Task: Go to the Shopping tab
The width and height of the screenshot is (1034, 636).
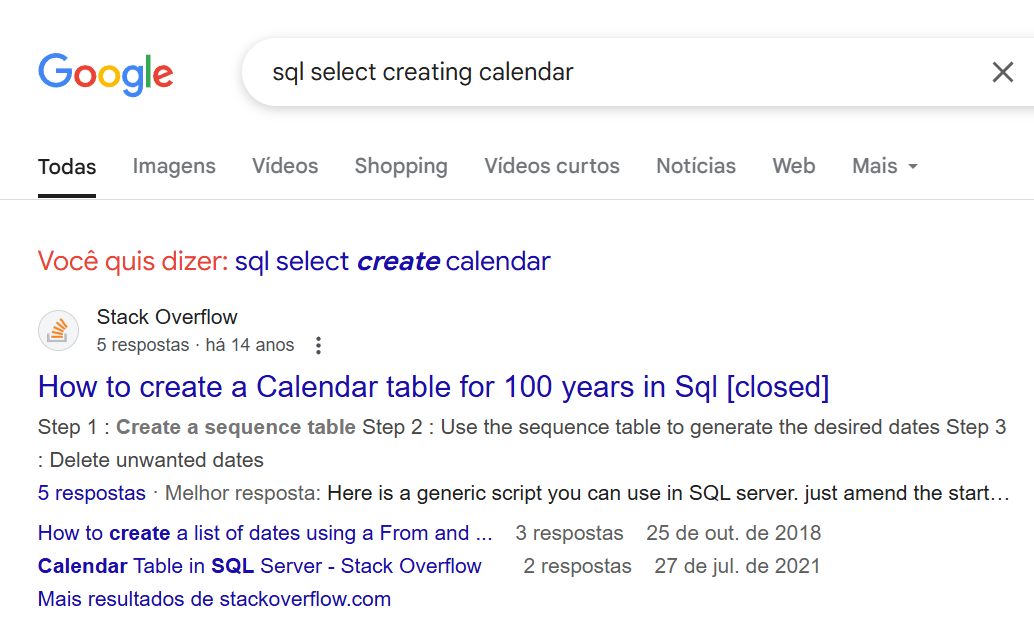Action: [x=401, y=166]
